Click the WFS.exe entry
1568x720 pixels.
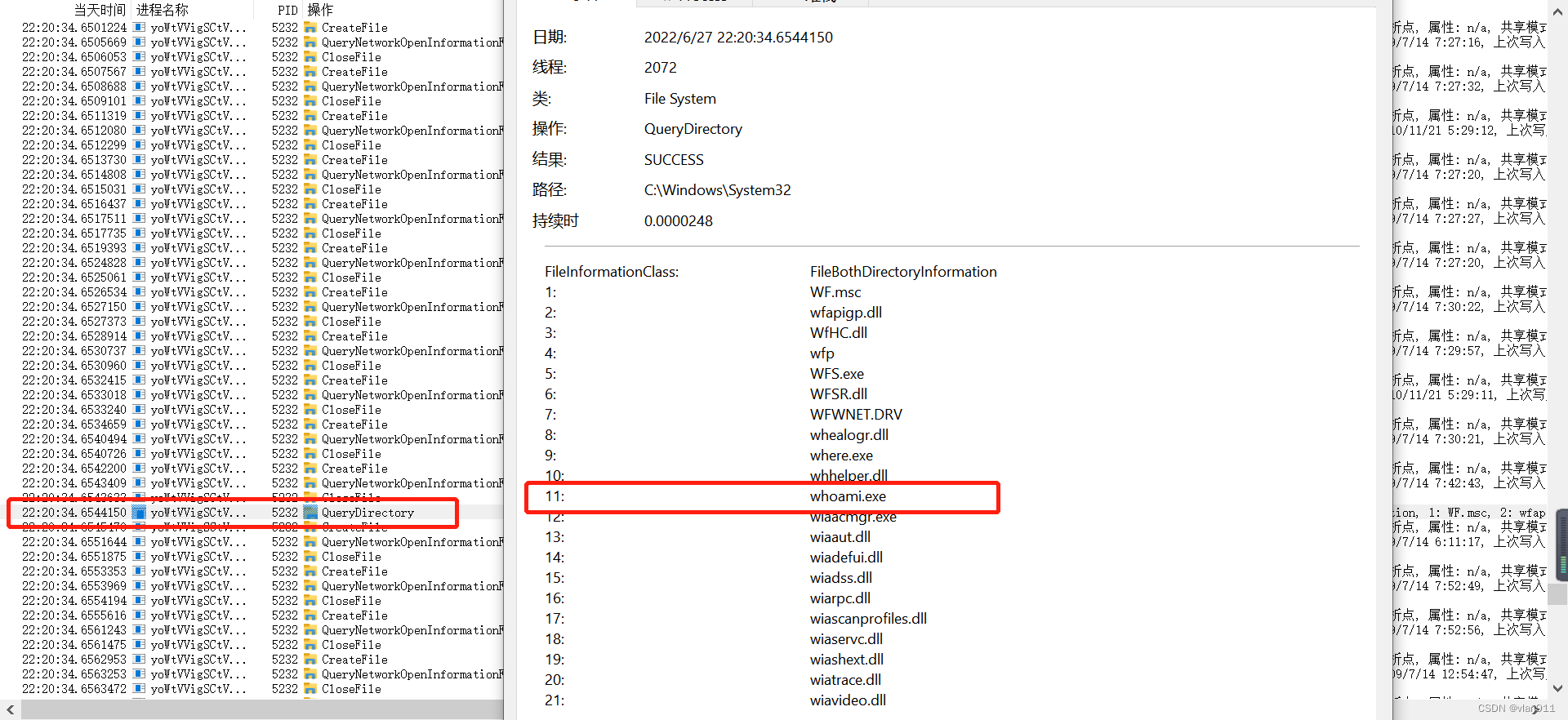click(836, 374)
